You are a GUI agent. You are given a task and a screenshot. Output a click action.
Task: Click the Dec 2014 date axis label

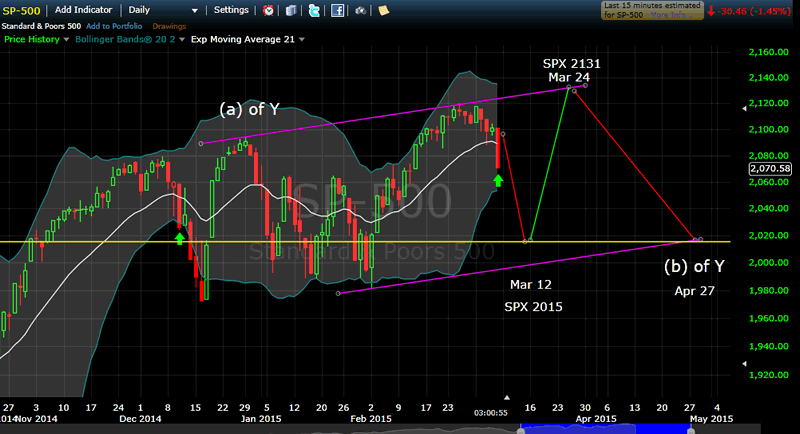pyautogui.click(x=140, y=419)
